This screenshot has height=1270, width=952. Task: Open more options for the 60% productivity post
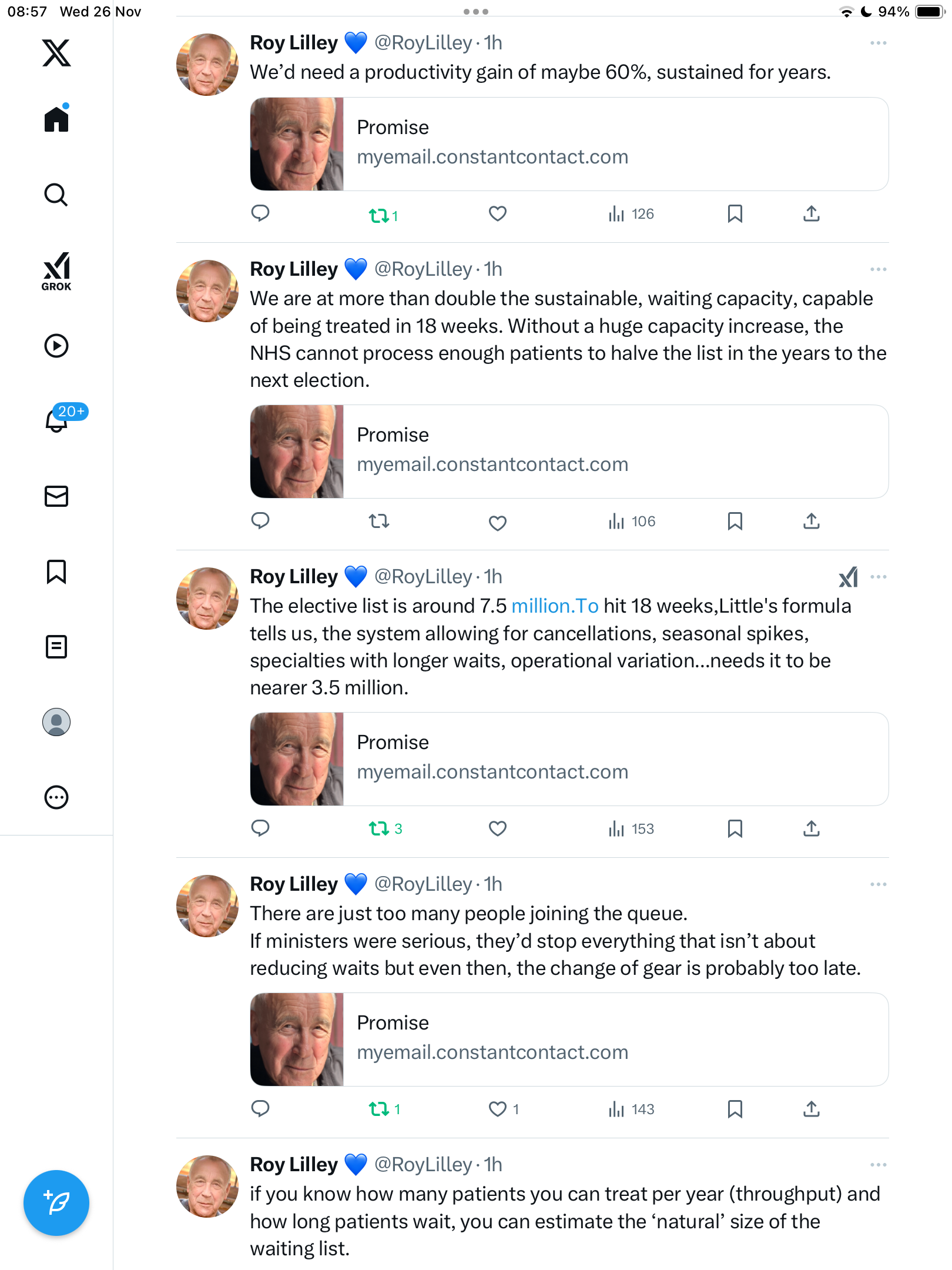[878, 43]
